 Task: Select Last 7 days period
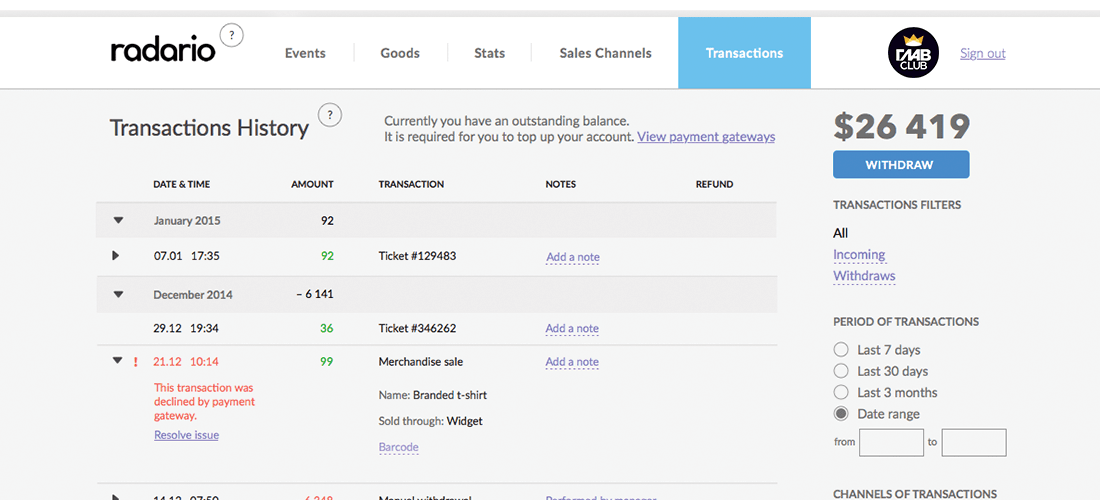(x=841, y=350)
